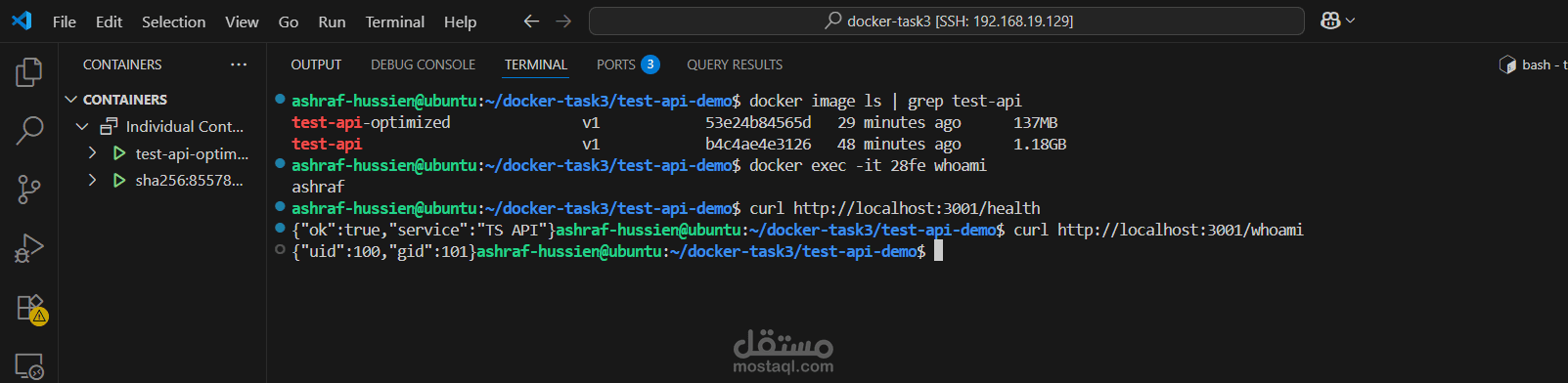1568x383 pixels.
Task: Open the Terminal menu
Action: (x=395, y=21)
